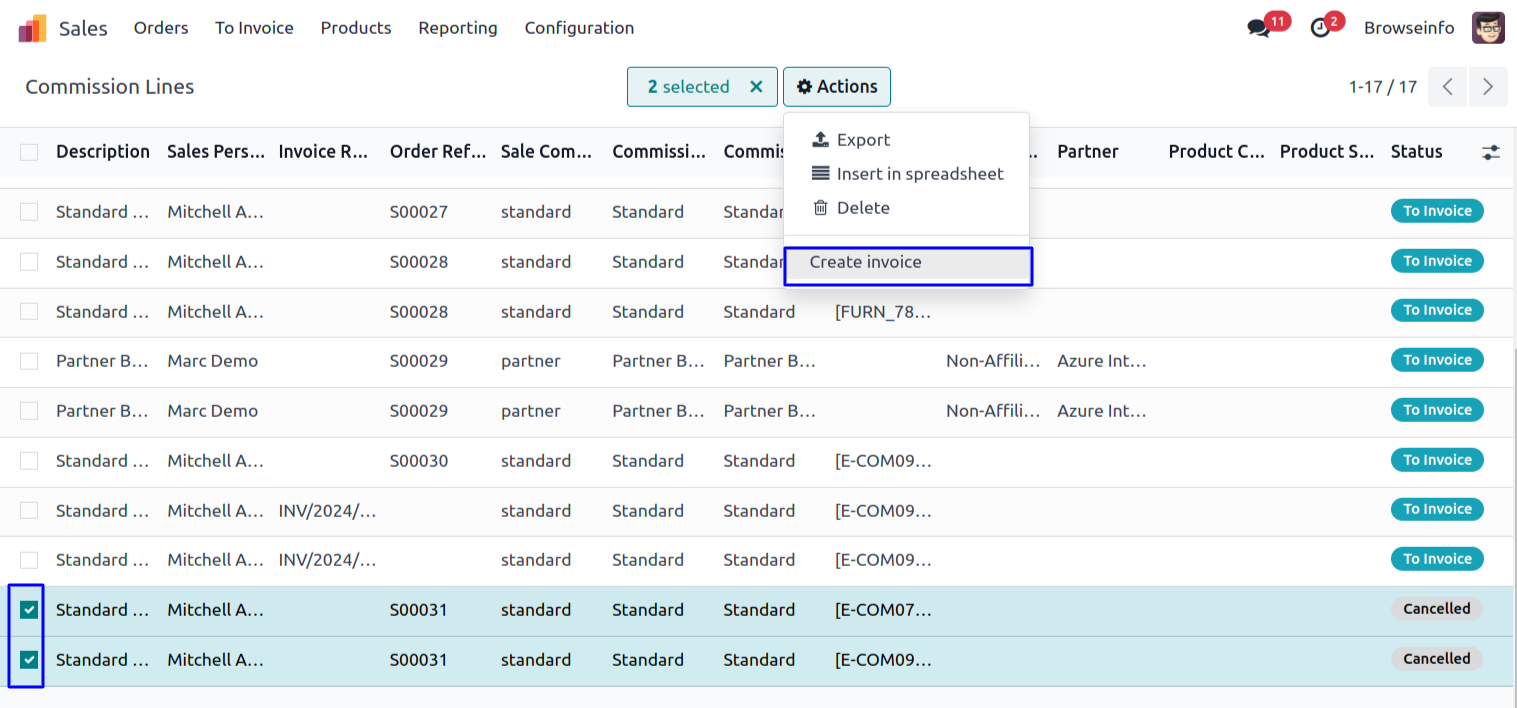Choose Export in the Actions menu

coord(862,140)
